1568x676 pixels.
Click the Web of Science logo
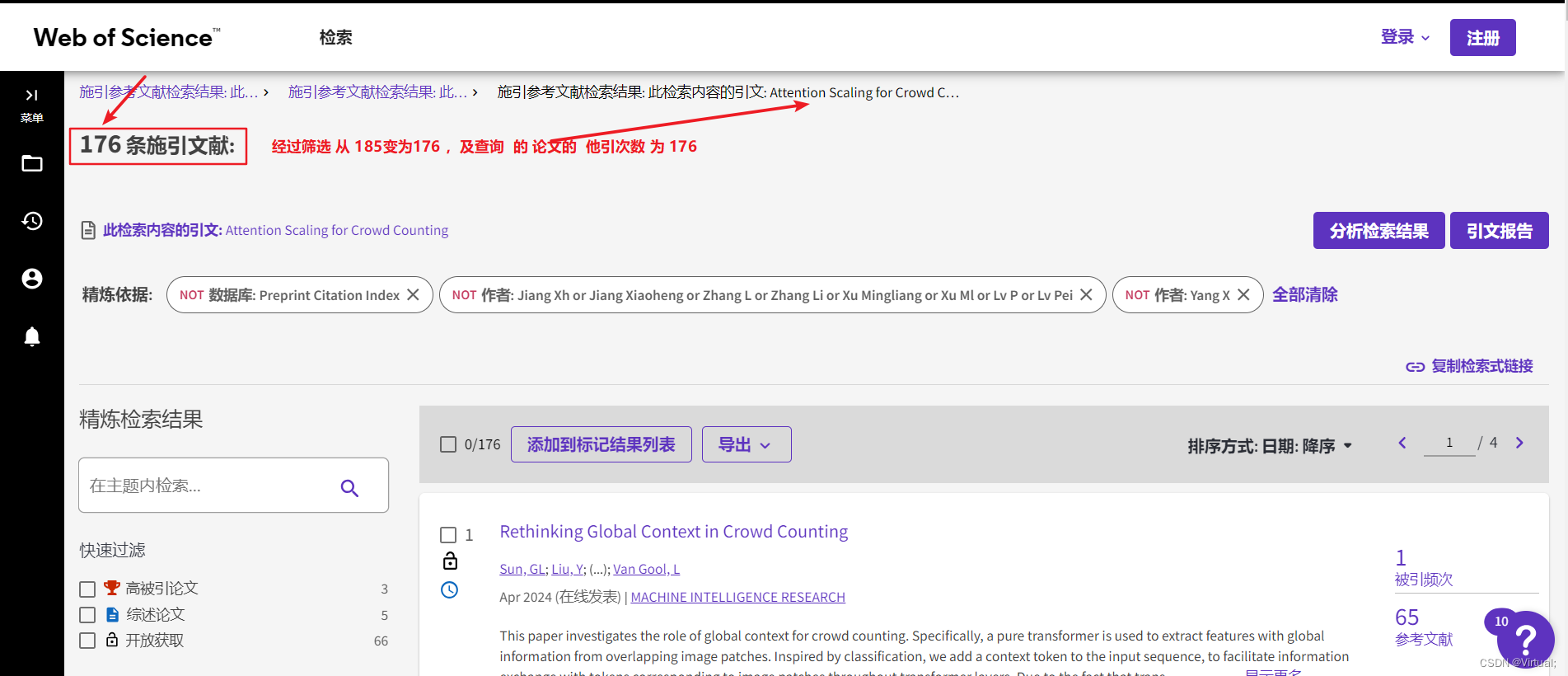coord(127,37)
